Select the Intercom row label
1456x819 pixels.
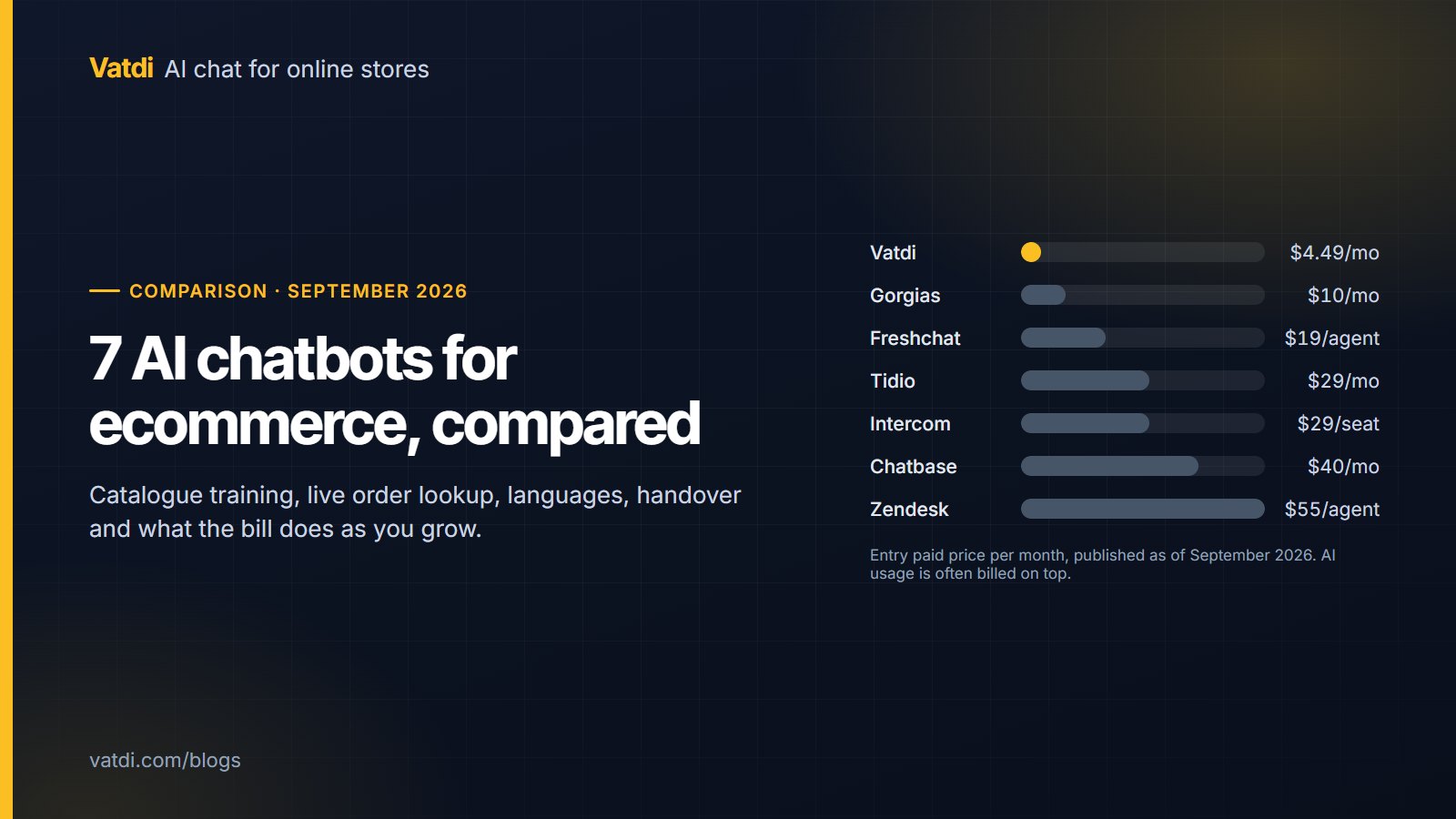910,424
